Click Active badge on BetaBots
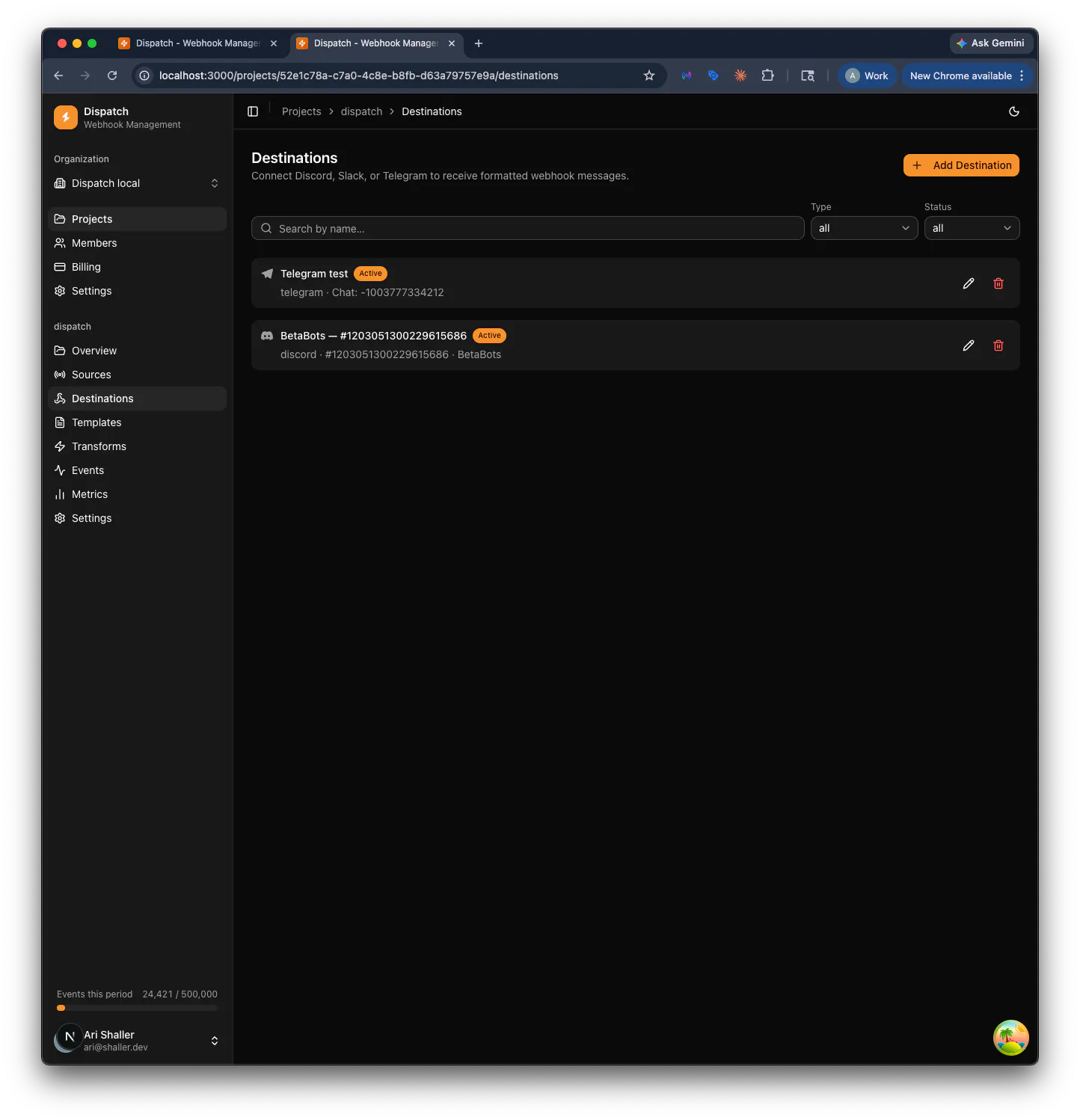Viewport: 1080px width, 1120px height. [x=489, y=336]
